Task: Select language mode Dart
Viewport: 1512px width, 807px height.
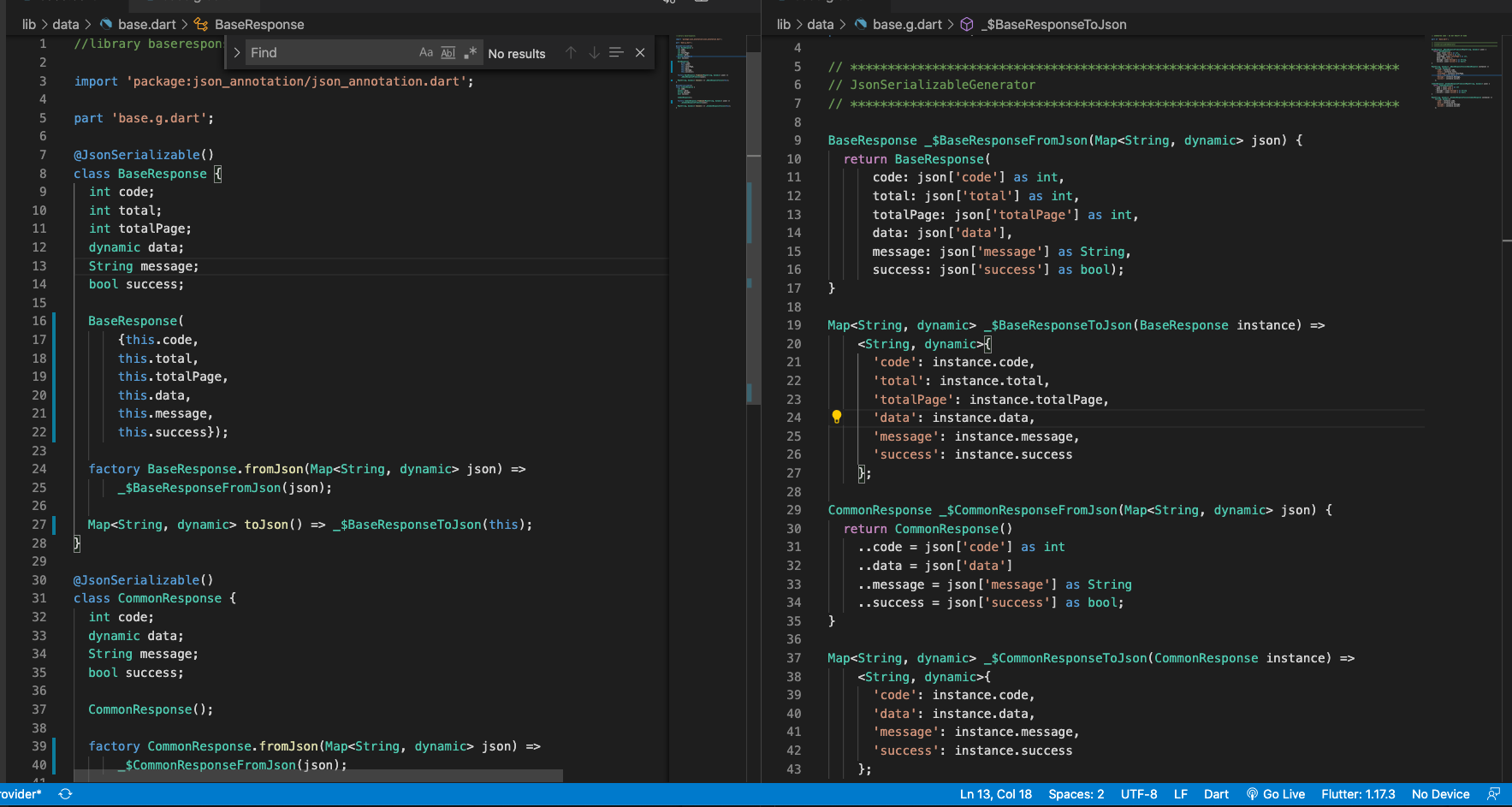Action: (1216, 794)
